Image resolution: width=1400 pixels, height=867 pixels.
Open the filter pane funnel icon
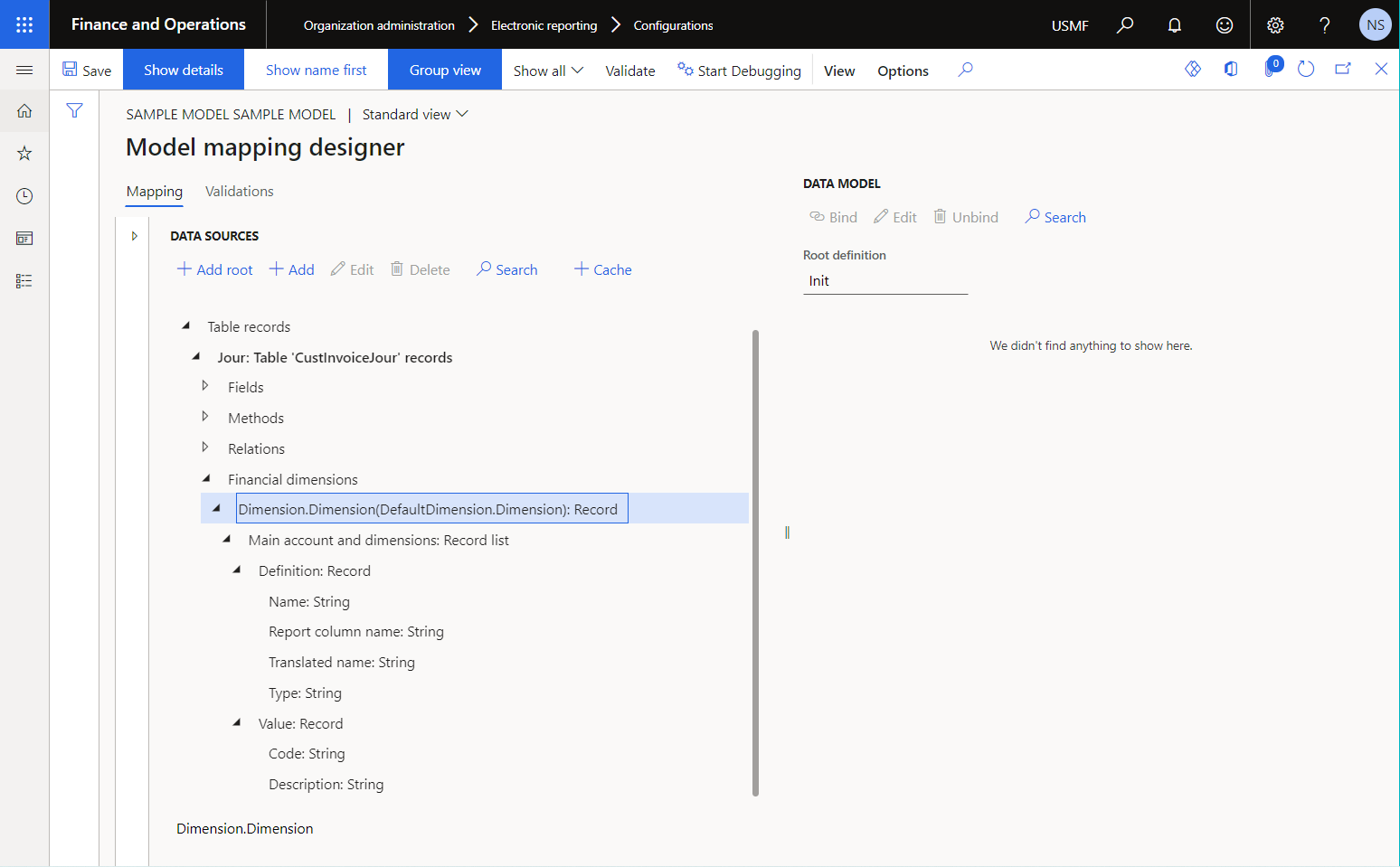(74, 110)
